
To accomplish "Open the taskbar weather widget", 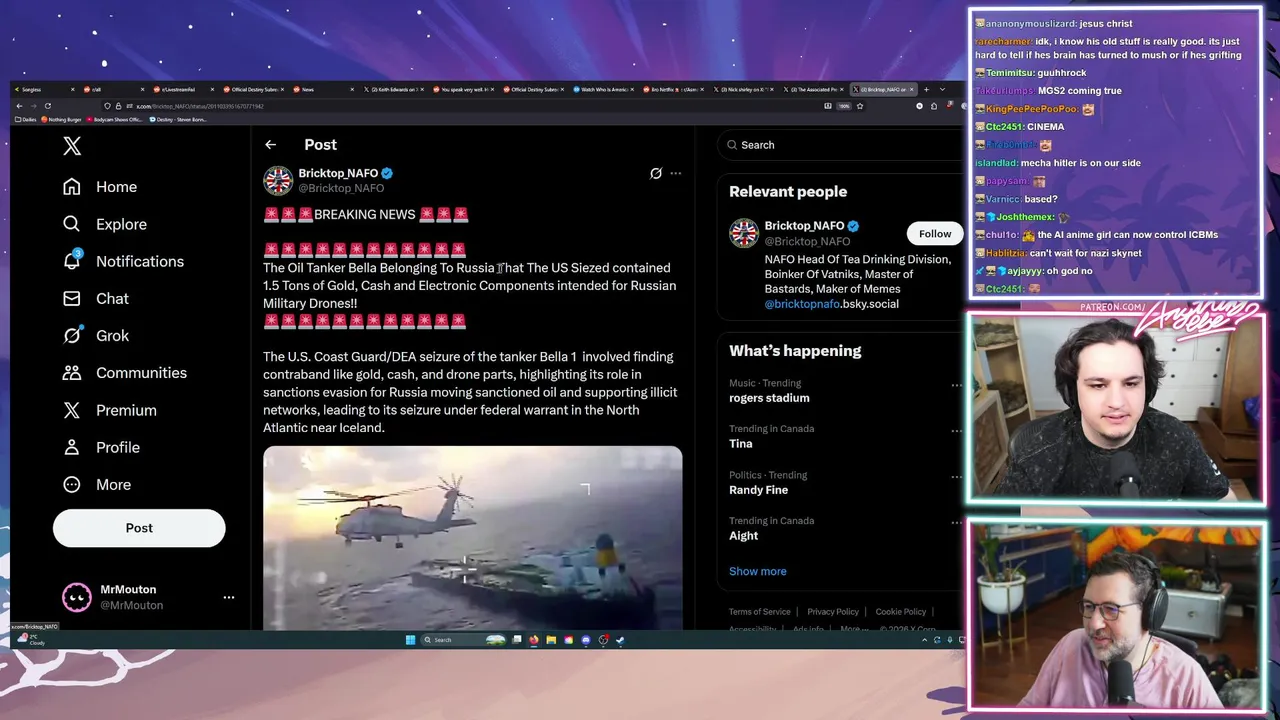I will click(32, 640).
